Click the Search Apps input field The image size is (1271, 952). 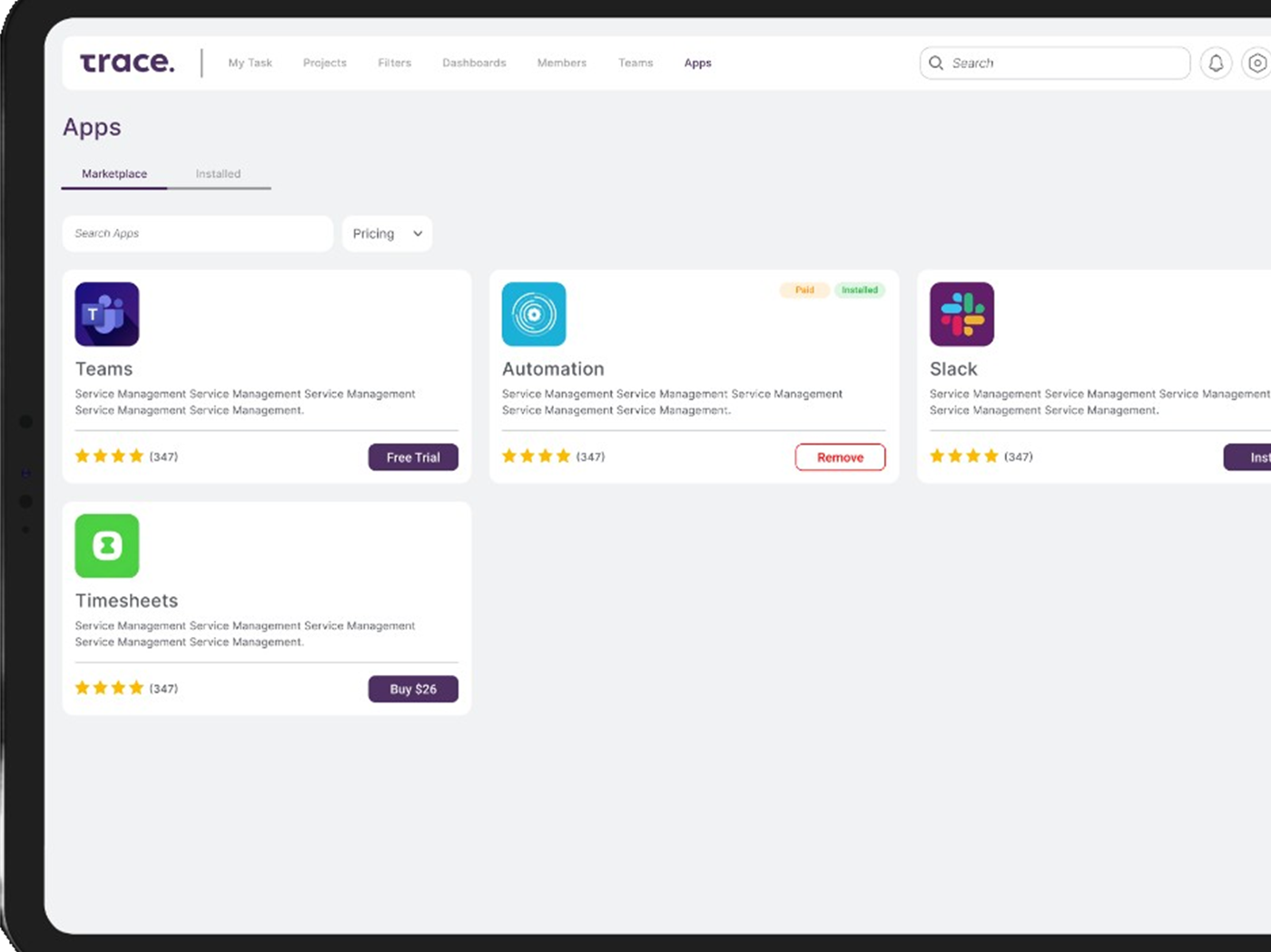pos(198,233)
